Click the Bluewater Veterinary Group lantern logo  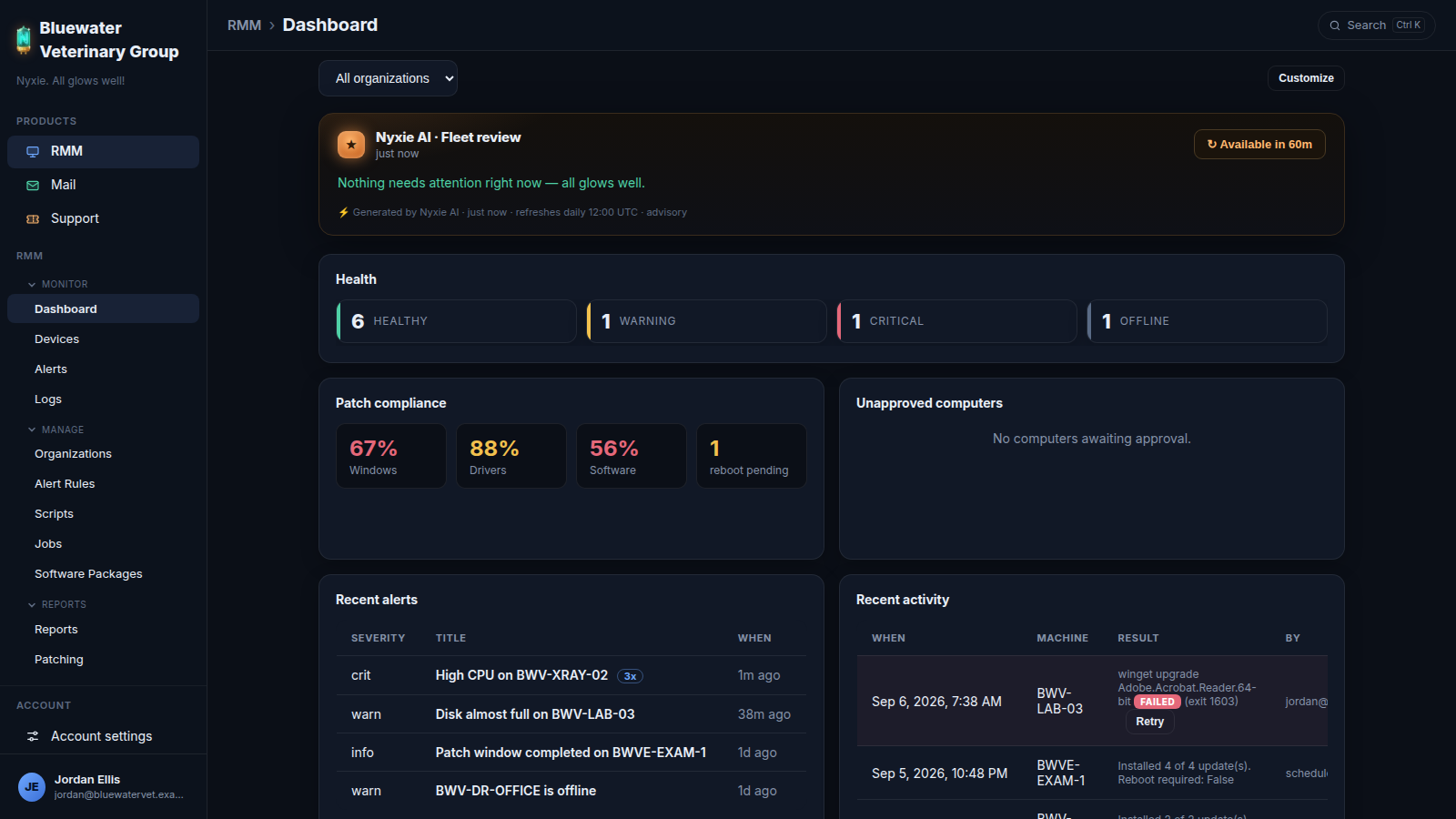tap(24, 40)
